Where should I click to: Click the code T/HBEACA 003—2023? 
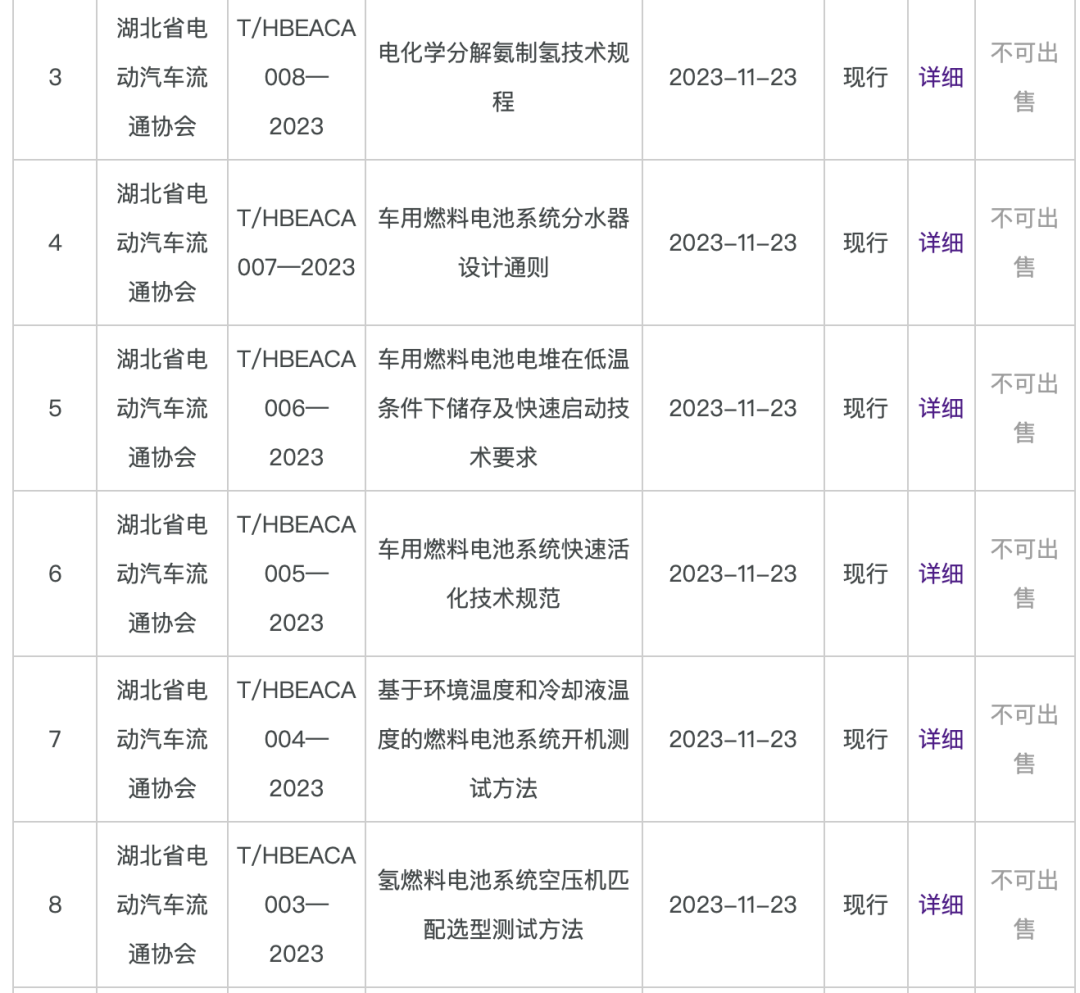[x=296, y=905]
